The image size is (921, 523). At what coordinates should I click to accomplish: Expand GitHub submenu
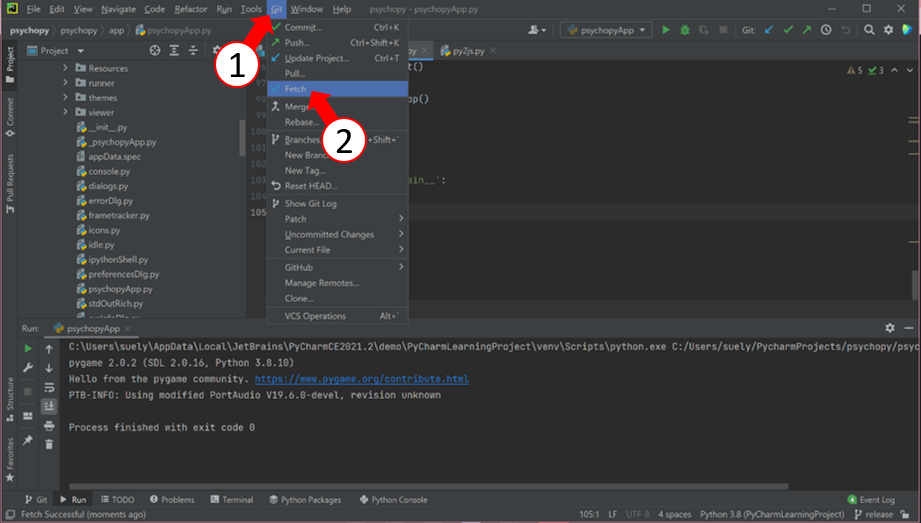338,267
